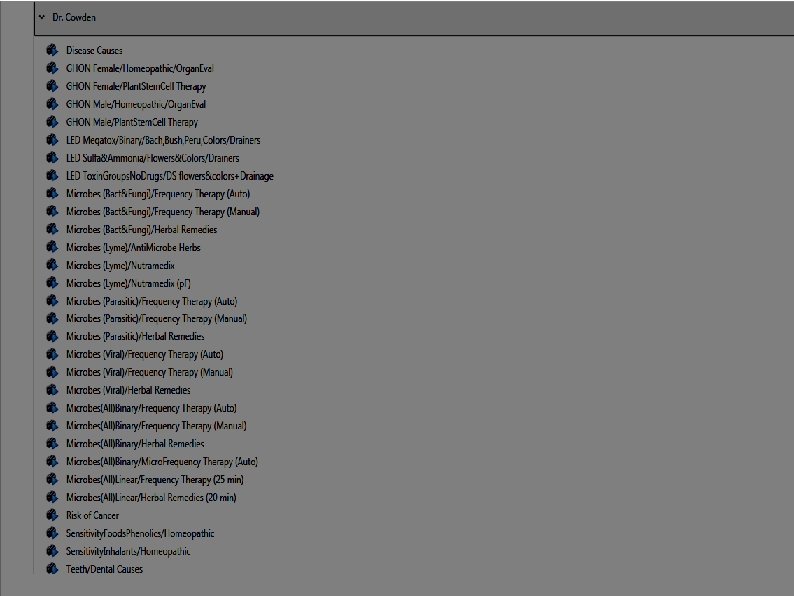The height and width of the screenshot is (596, 794).
Task: Select LED ToxinGroupsNoDrugs/DS flowers&colors+Drainage
Action: tap(170, 176)
